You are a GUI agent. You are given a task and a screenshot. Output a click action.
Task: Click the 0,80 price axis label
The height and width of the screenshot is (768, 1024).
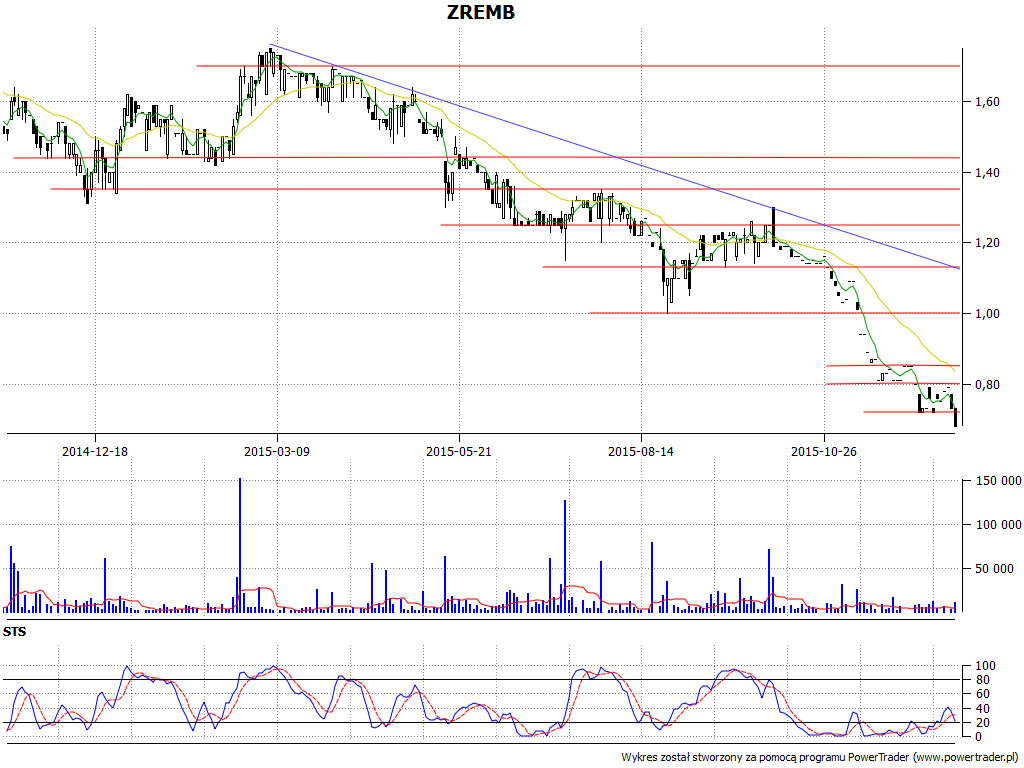pyautogui.click(x=987, y=385)
